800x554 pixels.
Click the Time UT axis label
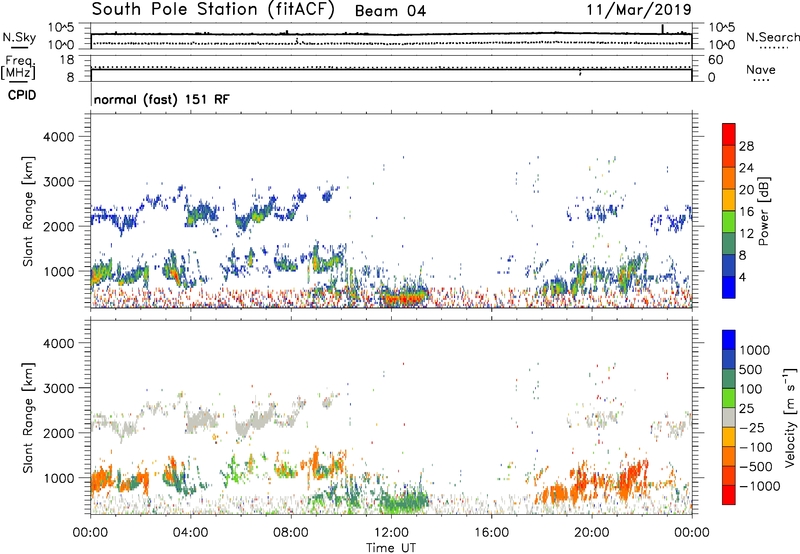click(x=391, y=548)
